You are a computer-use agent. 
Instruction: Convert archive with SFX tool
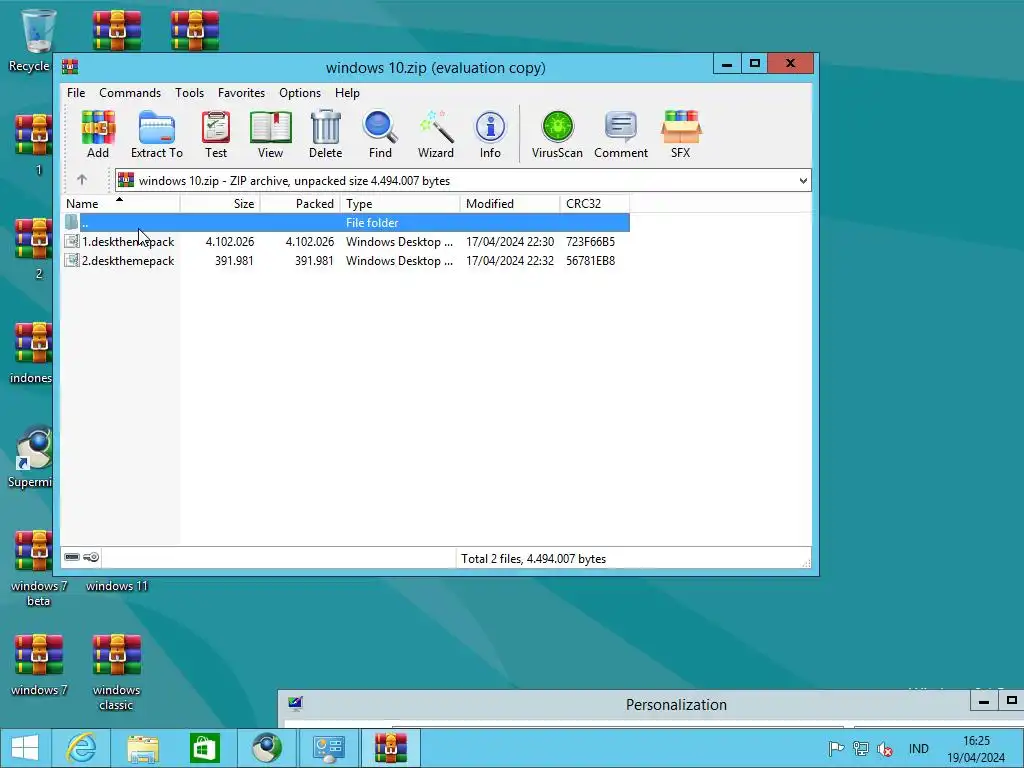680,134
